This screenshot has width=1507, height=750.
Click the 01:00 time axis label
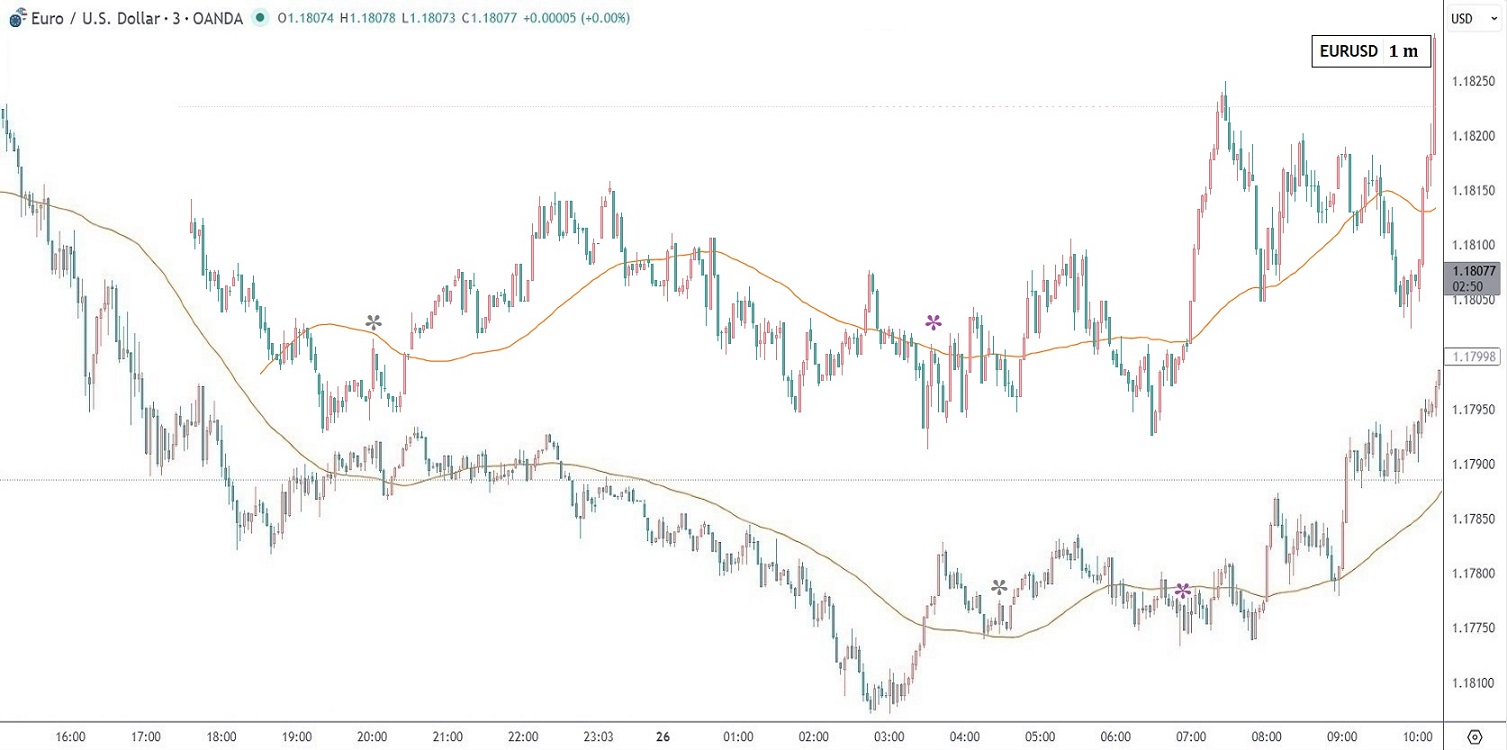tap(739, 737)
